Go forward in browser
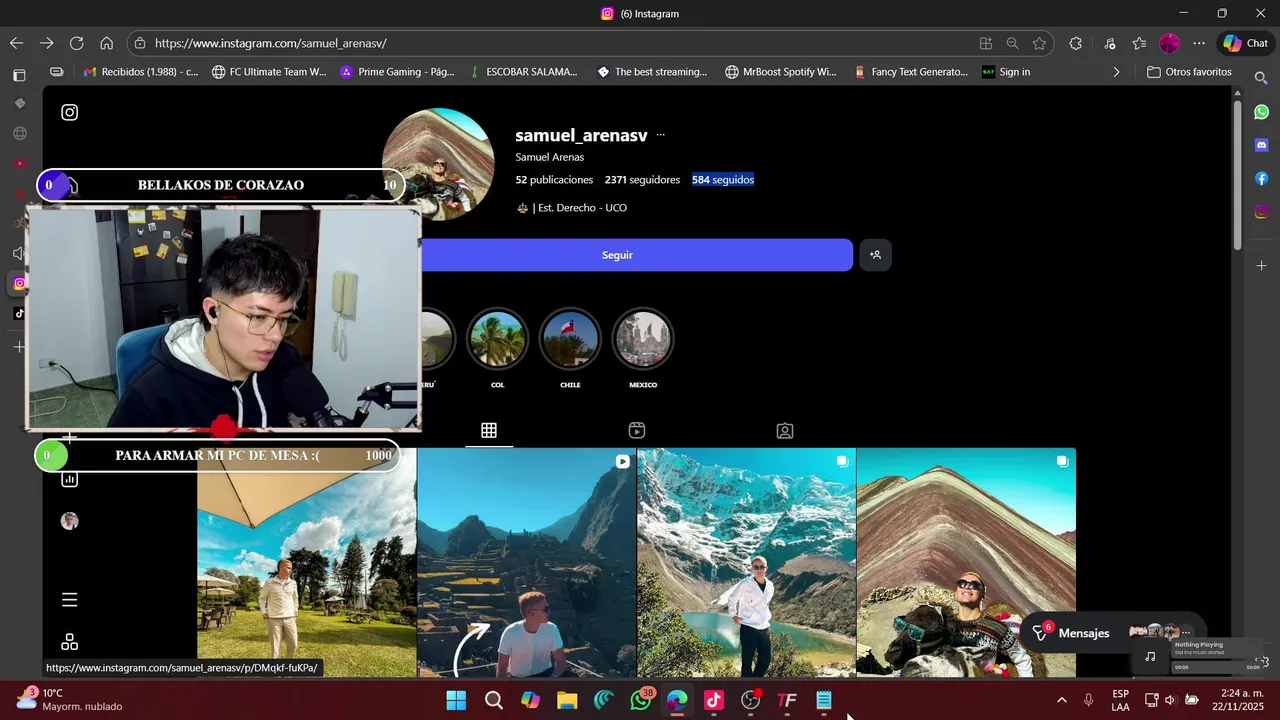The height and width of the screenshot is (720, 1280). 46,43
